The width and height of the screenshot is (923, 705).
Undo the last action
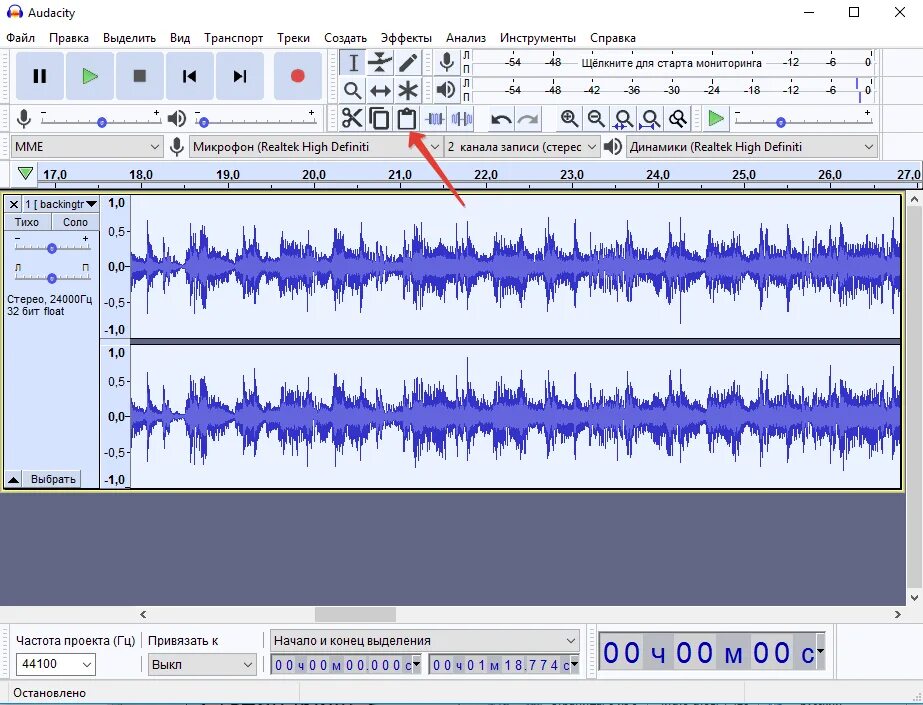[x=501, y=119]
